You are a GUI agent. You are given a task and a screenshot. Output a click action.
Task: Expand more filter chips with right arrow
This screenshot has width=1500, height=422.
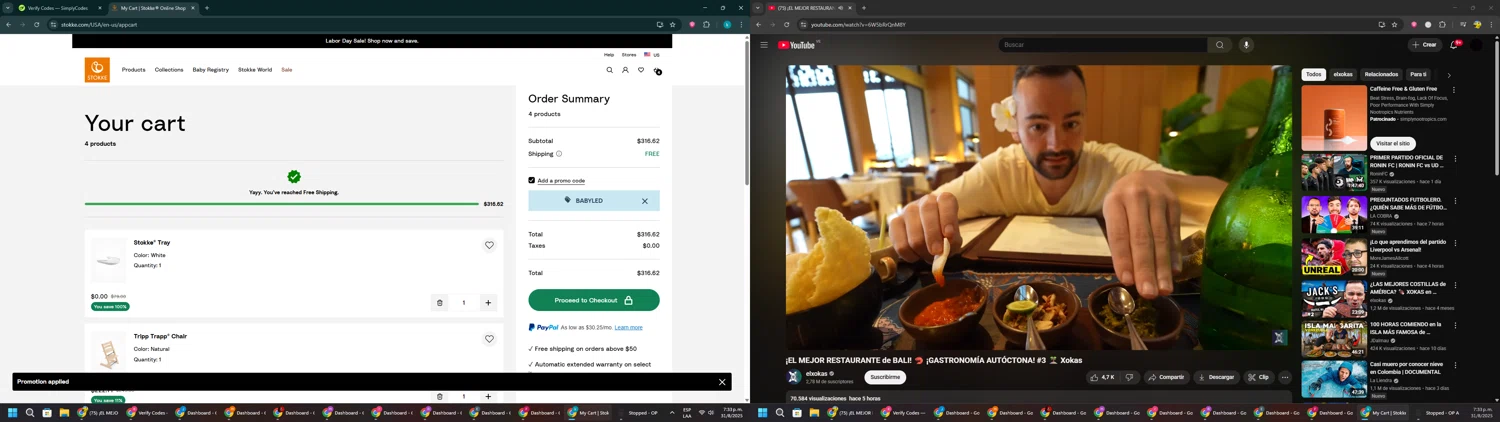(x=1449, y=75)
